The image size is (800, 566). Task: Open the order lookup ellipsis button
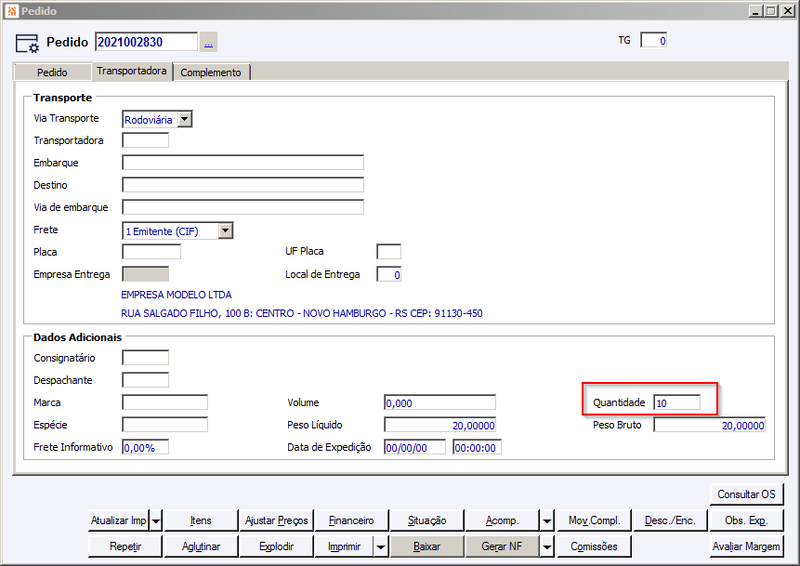coord(208,42)
